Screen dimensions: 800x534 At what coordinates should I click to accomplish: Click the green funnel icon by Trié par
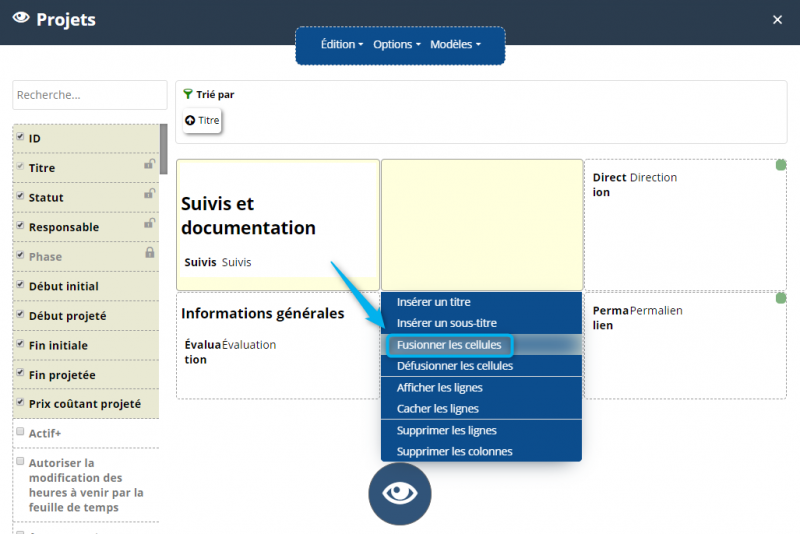[x=188, y=95]
